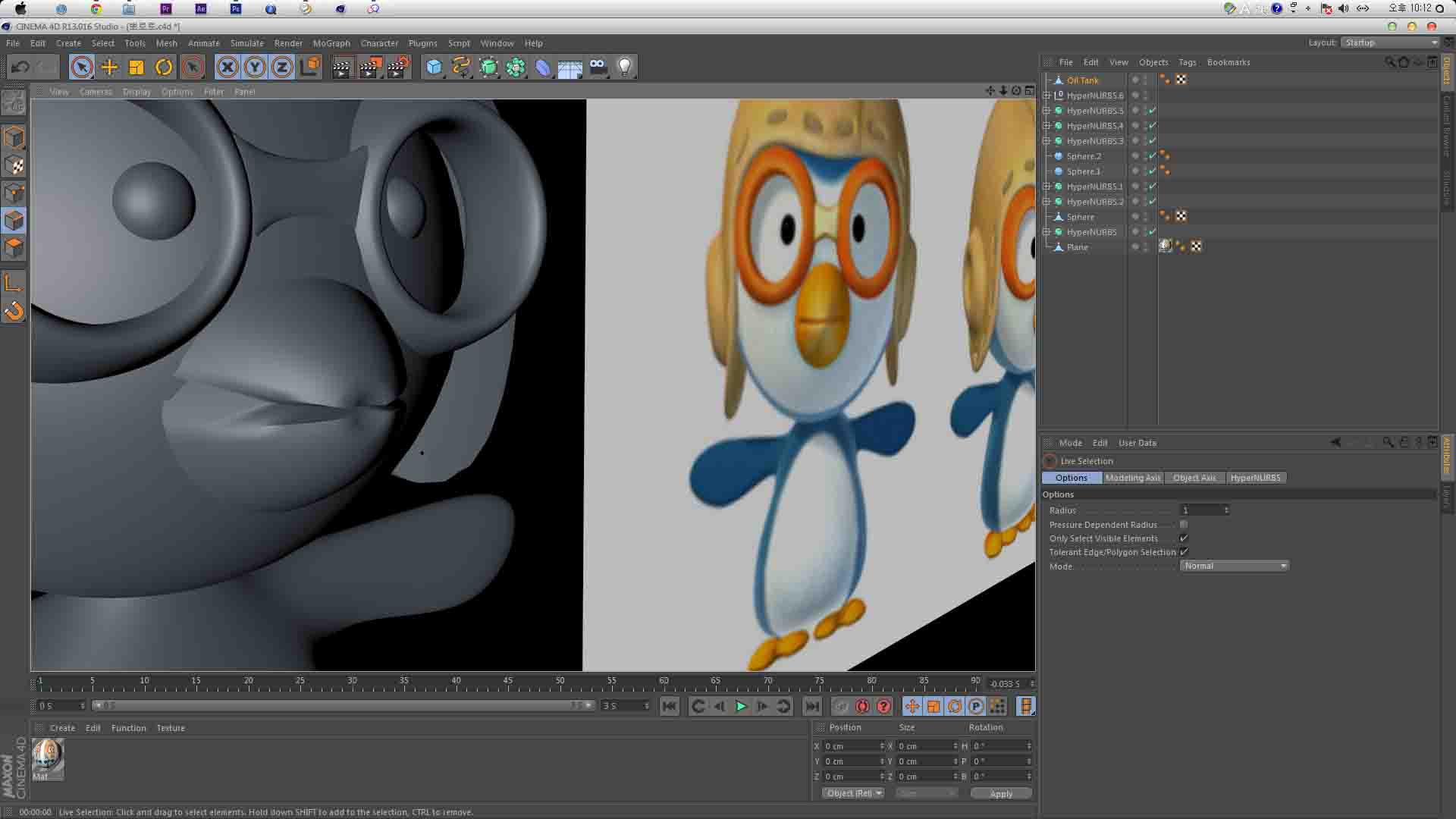
Task: Click the Undo arrow
Action: coord(20,67)
